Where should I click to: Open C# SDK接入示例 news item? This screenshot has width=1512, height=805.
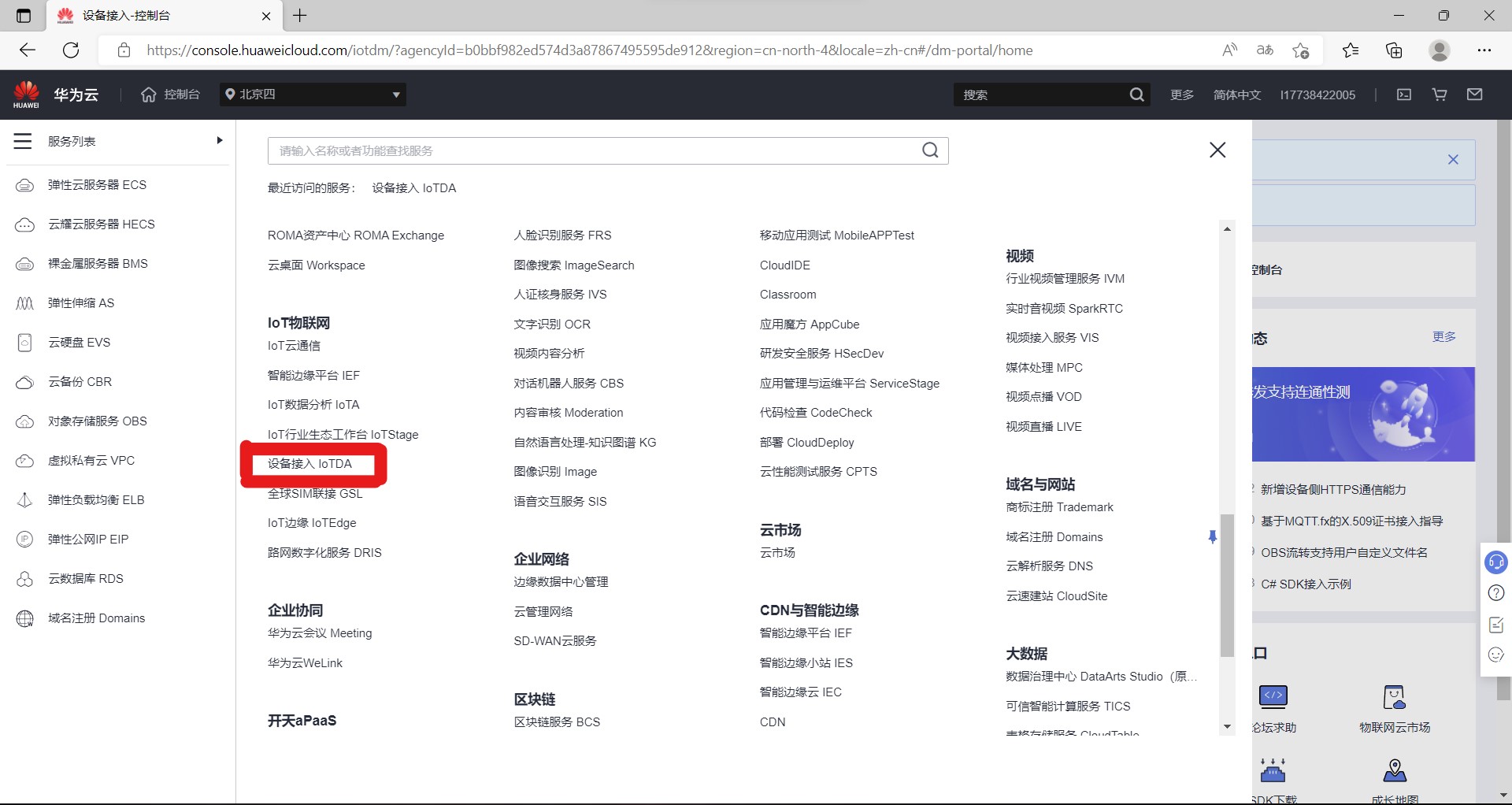1306,584
